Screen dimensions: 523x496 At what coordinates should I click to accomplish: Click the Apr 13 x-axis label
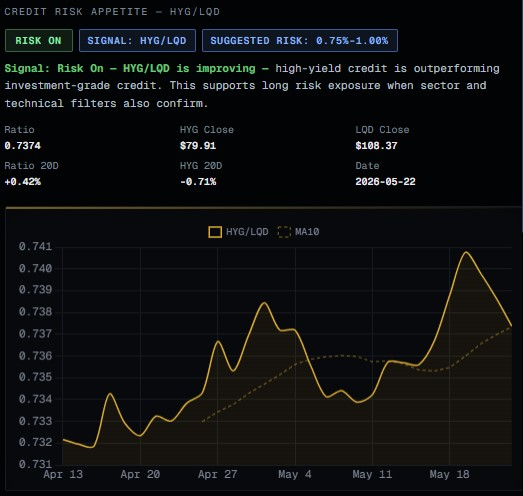[63, 474]
